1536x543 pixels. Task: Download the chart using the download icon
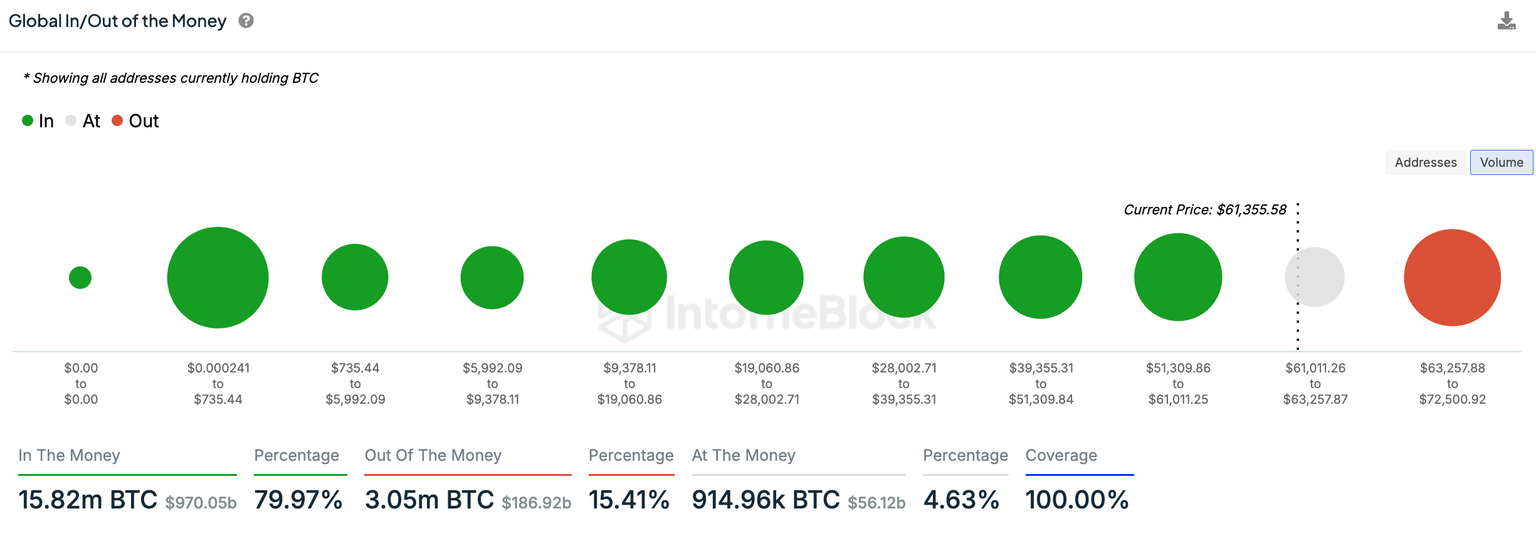coord(1506,21)
